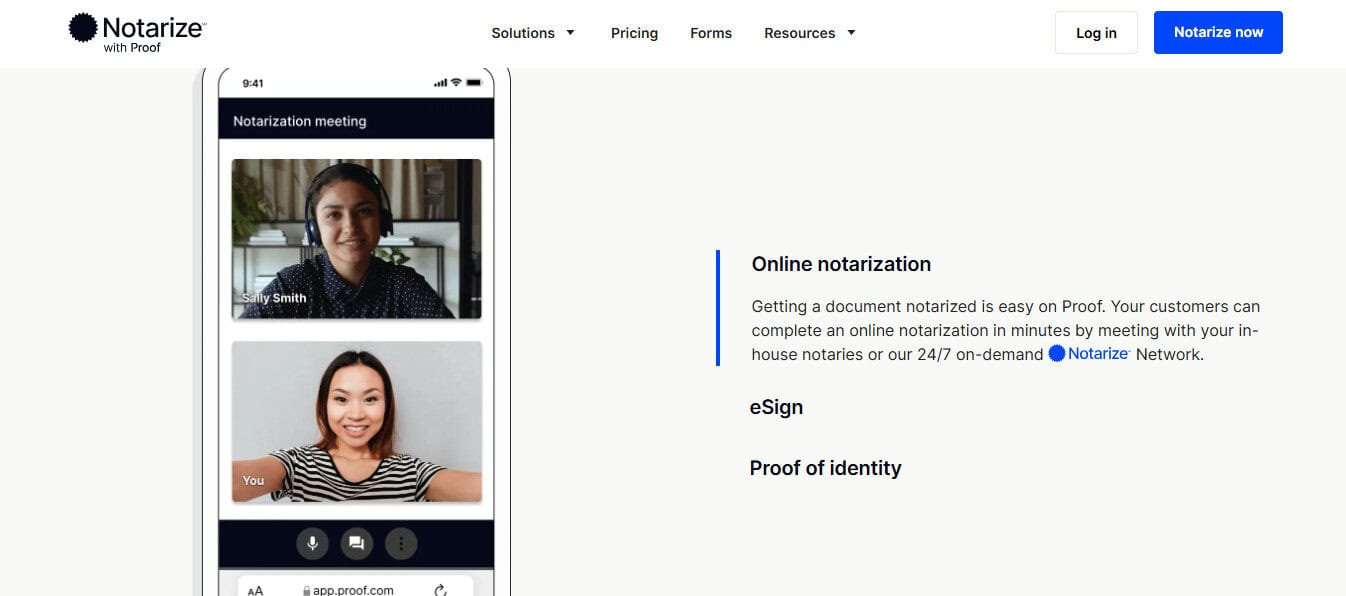This screenshot has width=1346, height=596.
Task: Expand the Proof of identity section
Action: [x=825, y=468]
